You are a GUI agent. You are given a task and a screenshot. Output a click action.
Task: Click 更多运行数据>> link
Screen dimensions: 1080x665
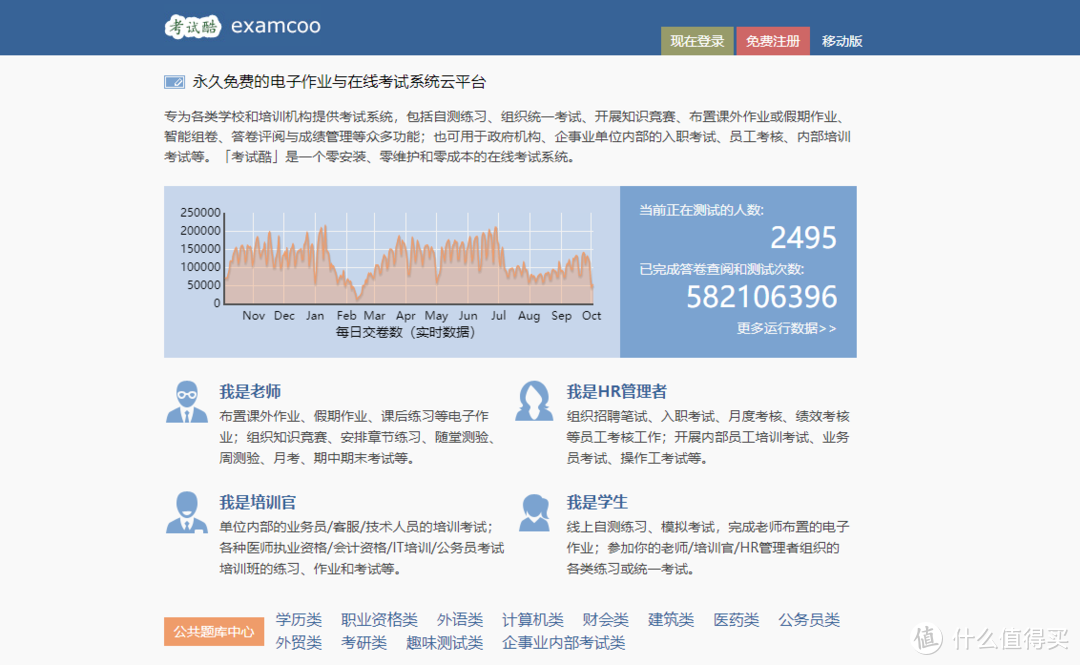pos(787,328)
